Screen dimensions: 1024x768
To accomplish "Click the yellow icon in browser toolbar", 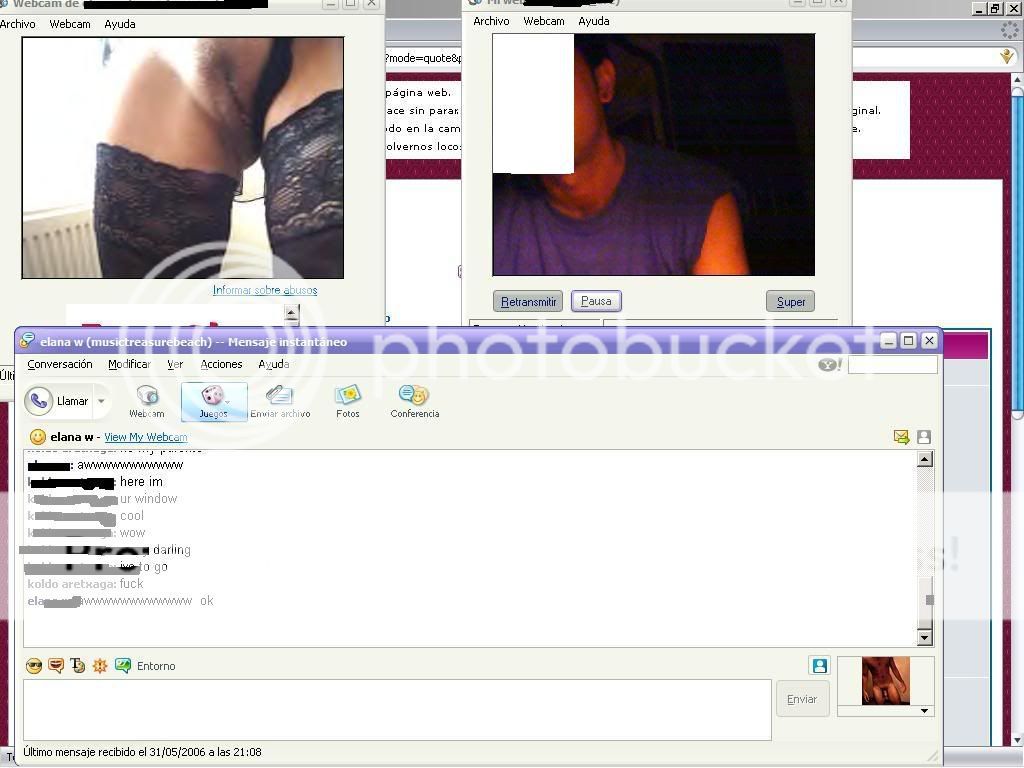I will coord(1006,57).
